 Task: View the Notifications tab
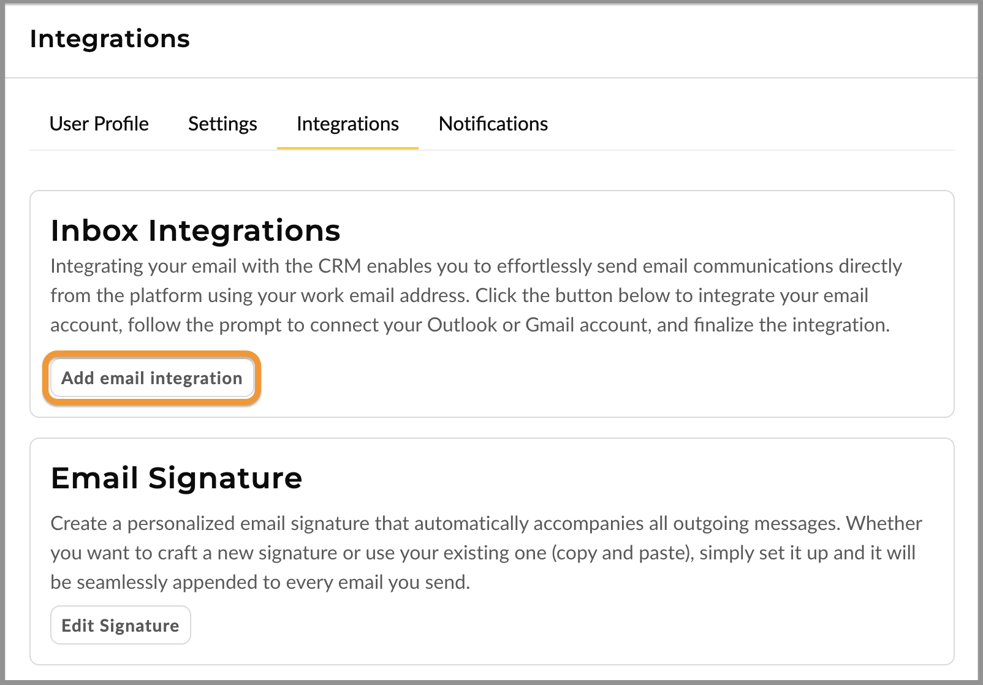point(492,123)
